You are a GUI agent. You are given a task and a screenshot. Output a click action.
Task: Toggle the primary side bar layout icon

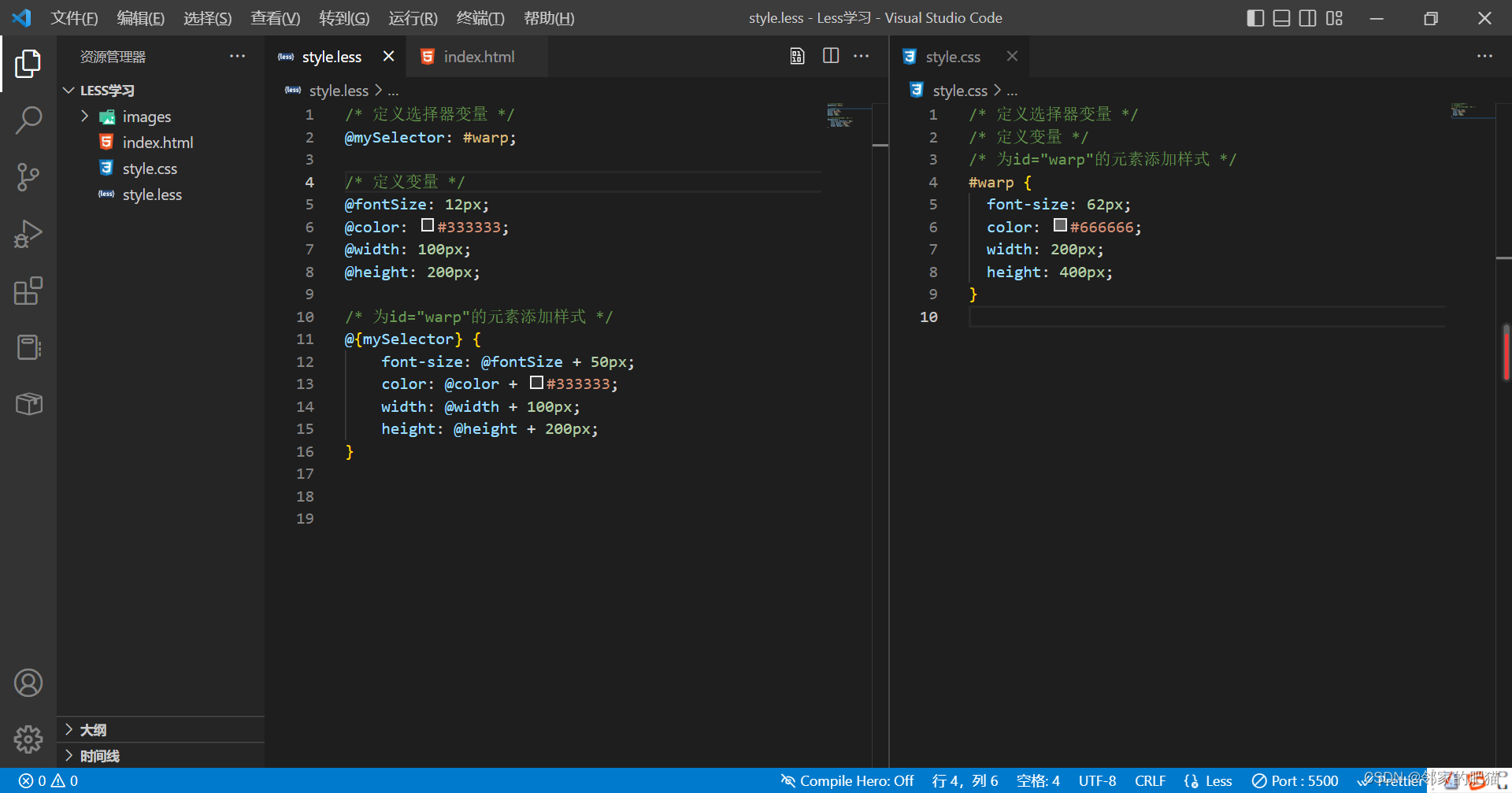tap(1255, 17)
